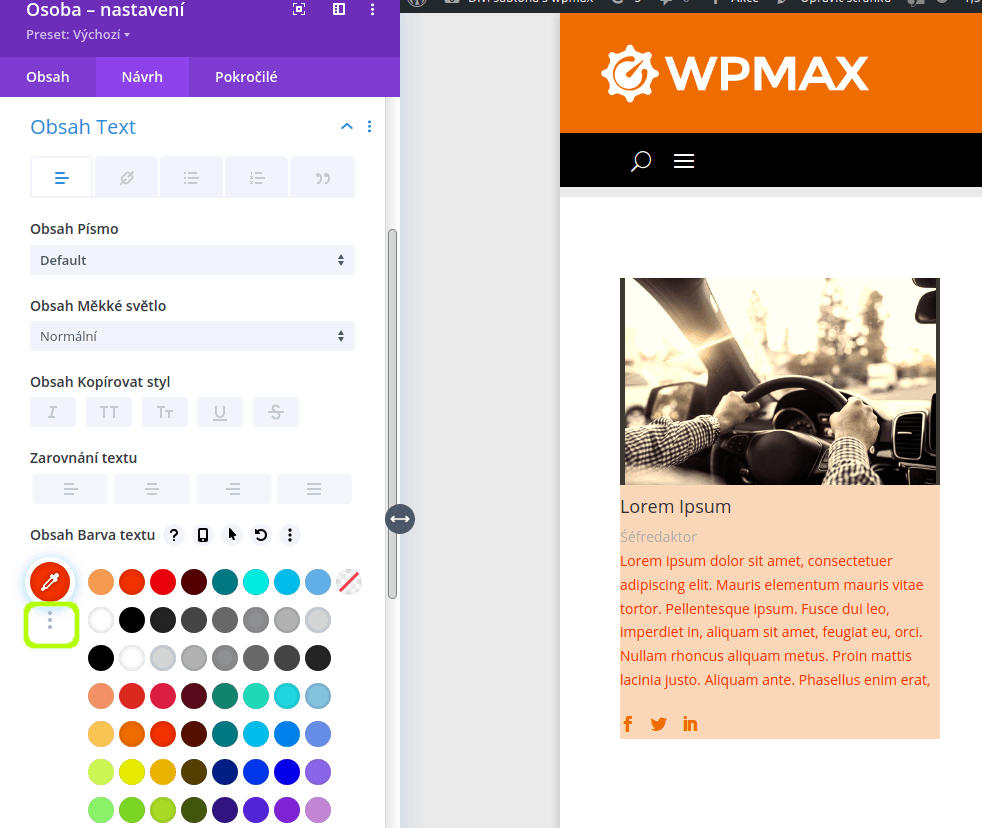Toggle strikethrough text style

click(276, 412)
